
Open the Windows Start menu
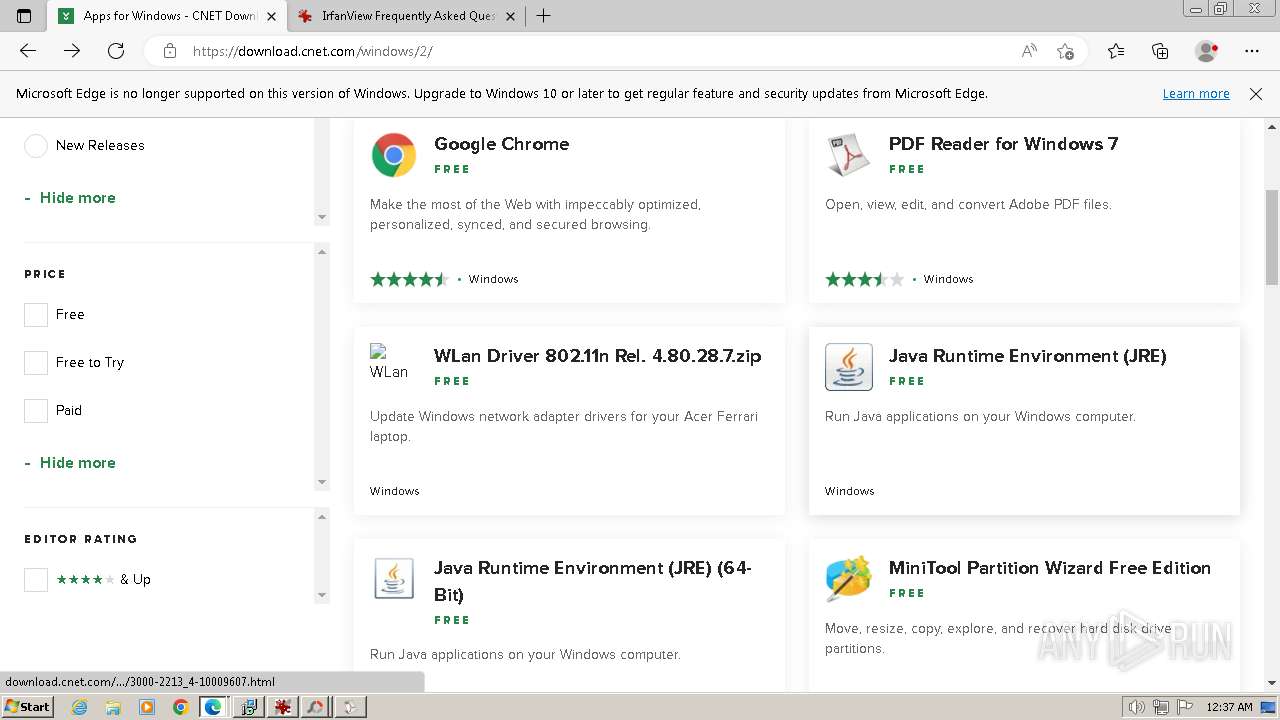[27, 707]
